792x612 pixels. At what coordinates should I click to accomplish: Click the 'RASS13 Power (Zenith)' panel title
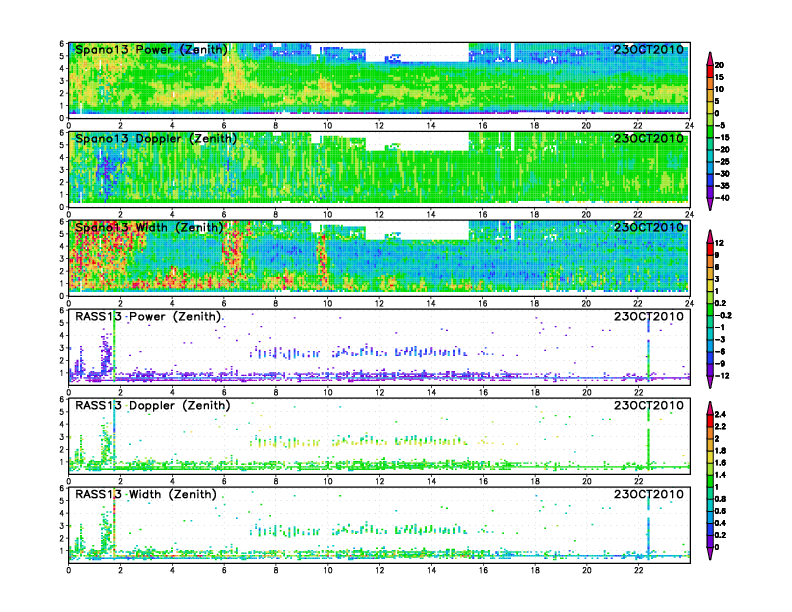(148, 317)
